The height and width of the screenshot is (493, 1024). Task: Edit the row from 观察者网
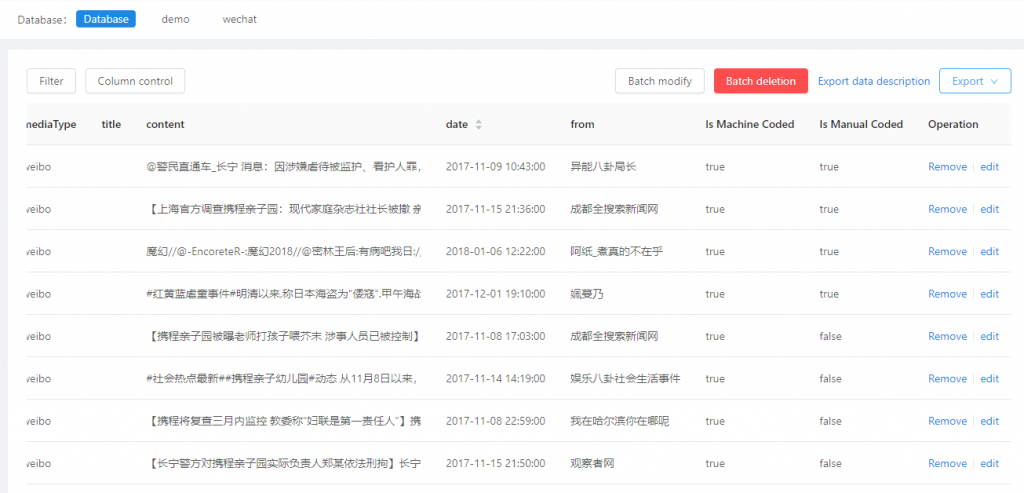pyautogui.click(x=989, y=463)
